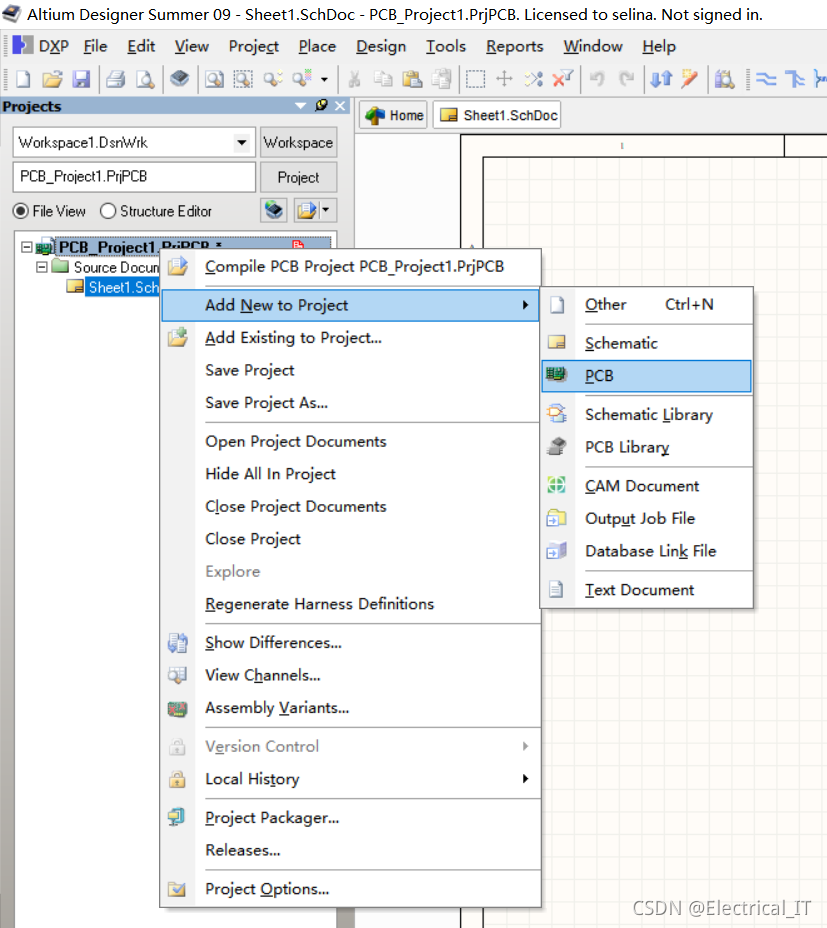Click the redo arrow icon

click(626, 79)
